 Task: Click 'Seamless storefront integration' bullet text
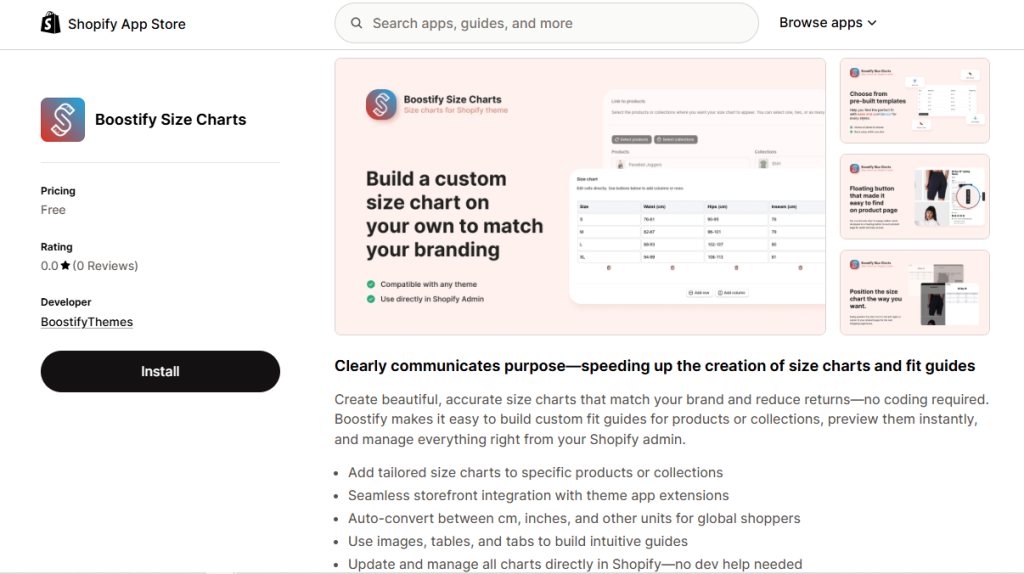click(x=538, y=495)
